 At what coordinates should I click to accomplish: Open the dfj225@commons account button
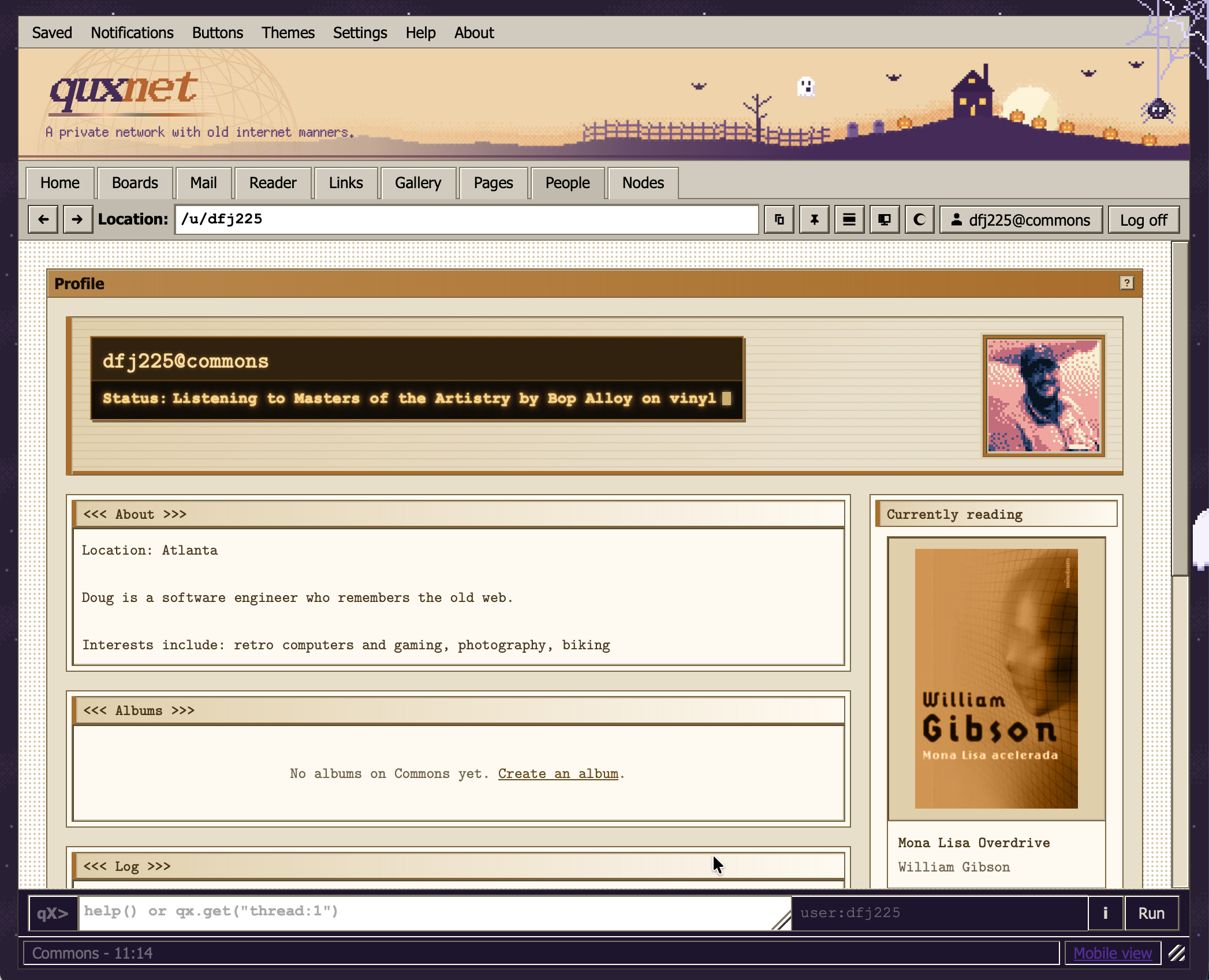point(1021,220)
